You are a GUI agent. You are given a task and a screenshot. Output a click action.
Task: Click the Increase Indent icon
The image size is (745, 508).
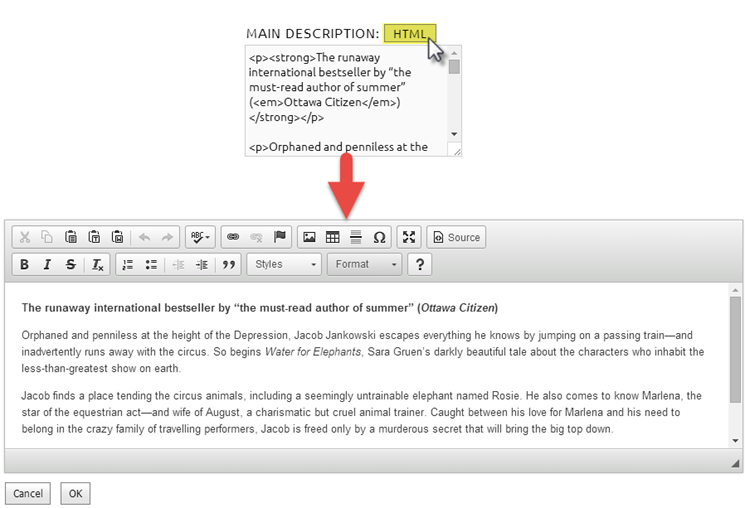(202, 264)
